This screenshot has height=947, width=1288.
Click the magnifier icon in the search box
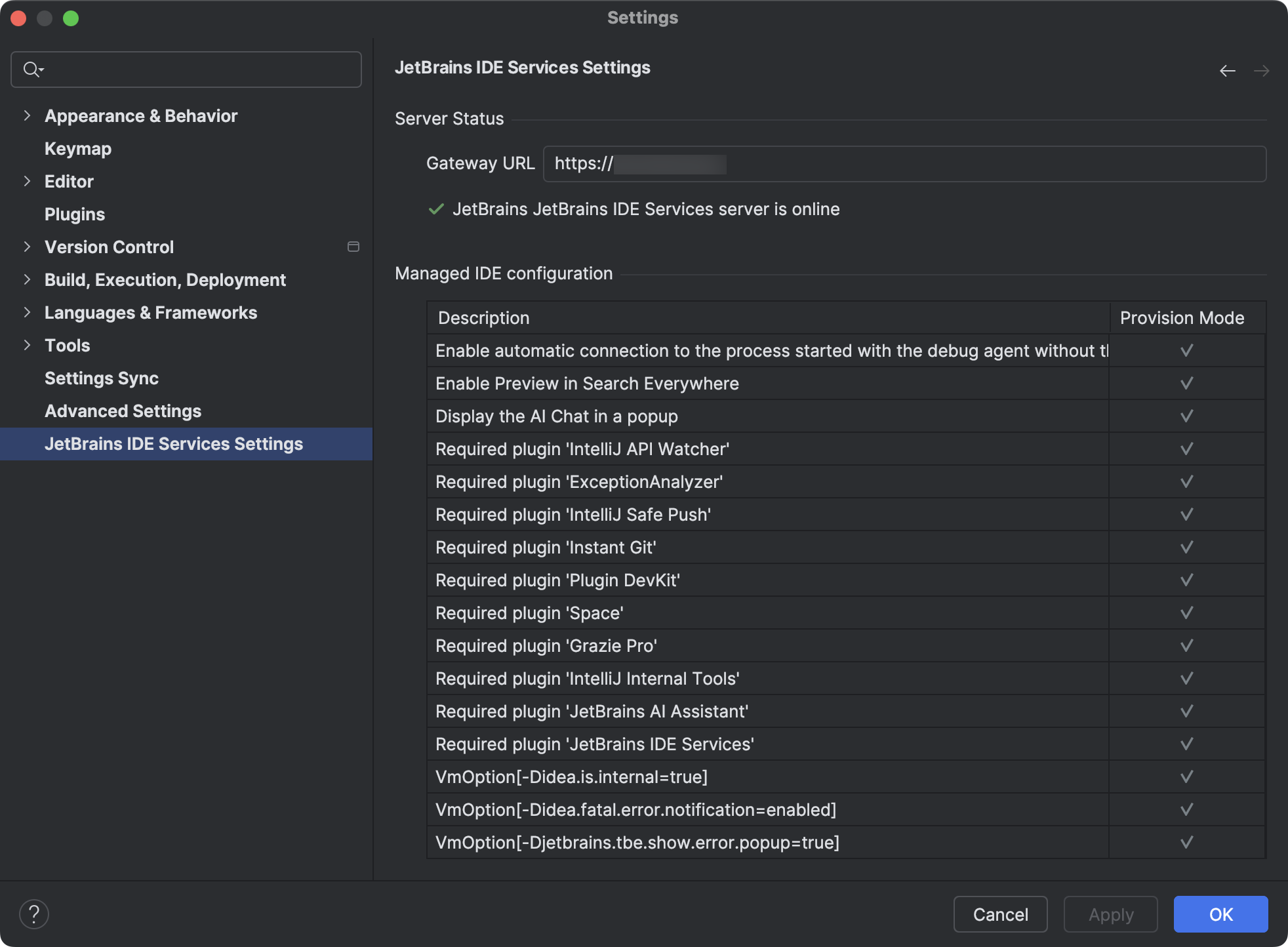pyautogui.click(x=30, y=69)
